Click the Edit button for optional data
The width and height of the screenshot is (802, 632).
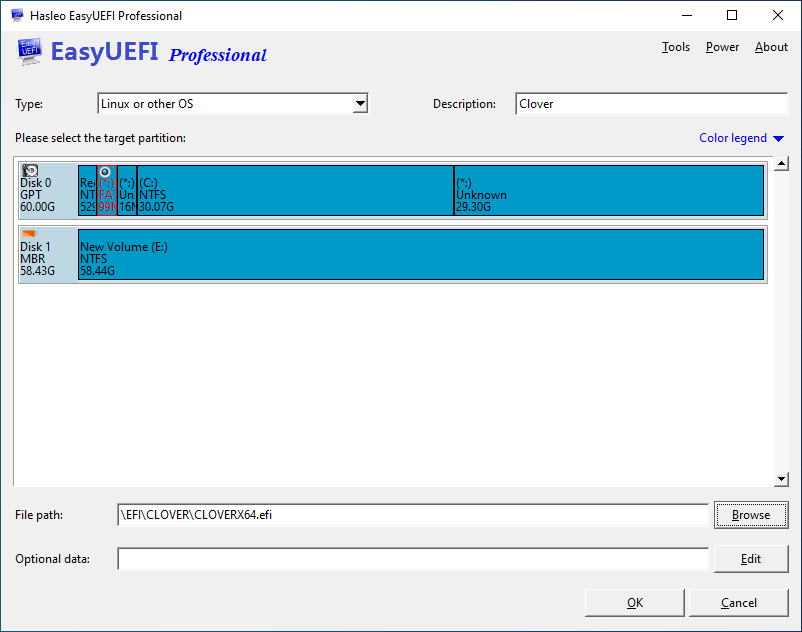pyautogui.click(x=751, y=559)
